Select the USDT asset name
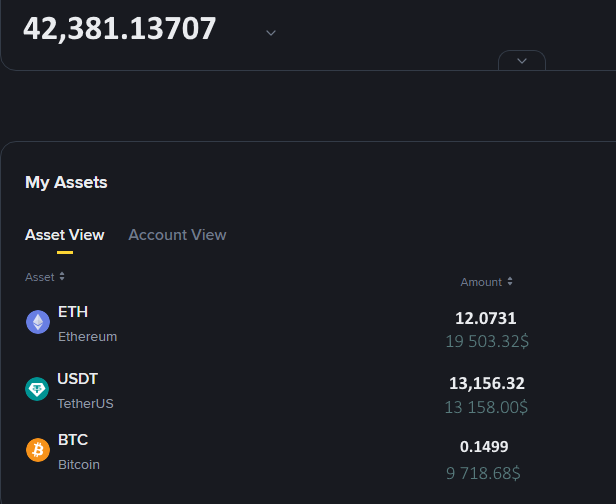Screen dimensions: 616x504 coord(77,379)
